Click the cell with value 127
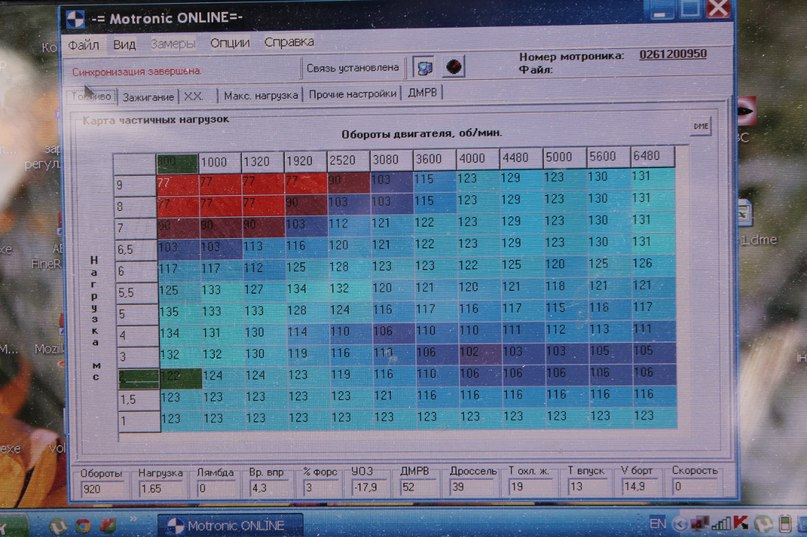The width and height of the screenshot is (807, 537). (x=264, y=289)
